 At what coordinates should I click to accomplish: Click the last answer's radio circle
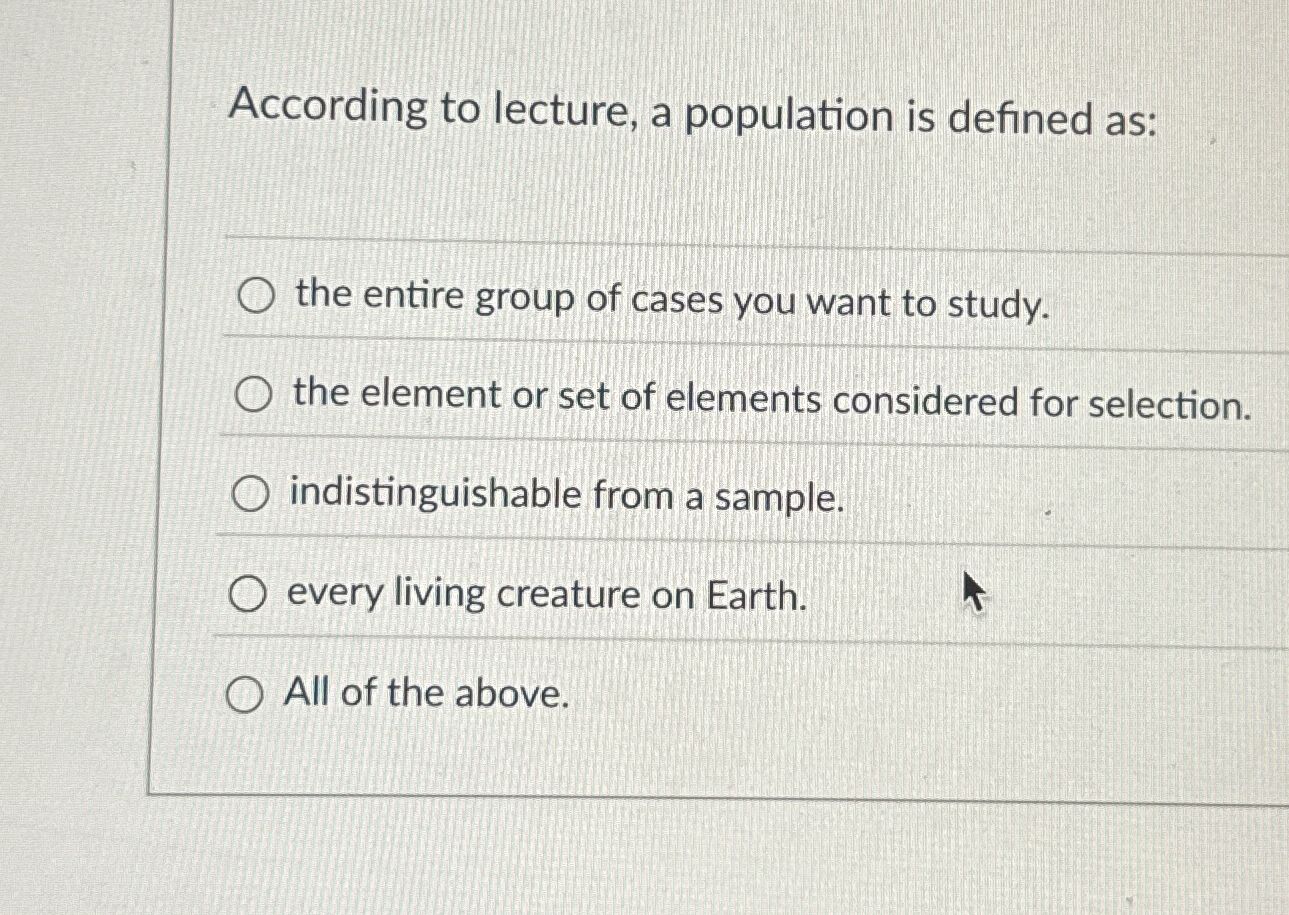point(245,694)
